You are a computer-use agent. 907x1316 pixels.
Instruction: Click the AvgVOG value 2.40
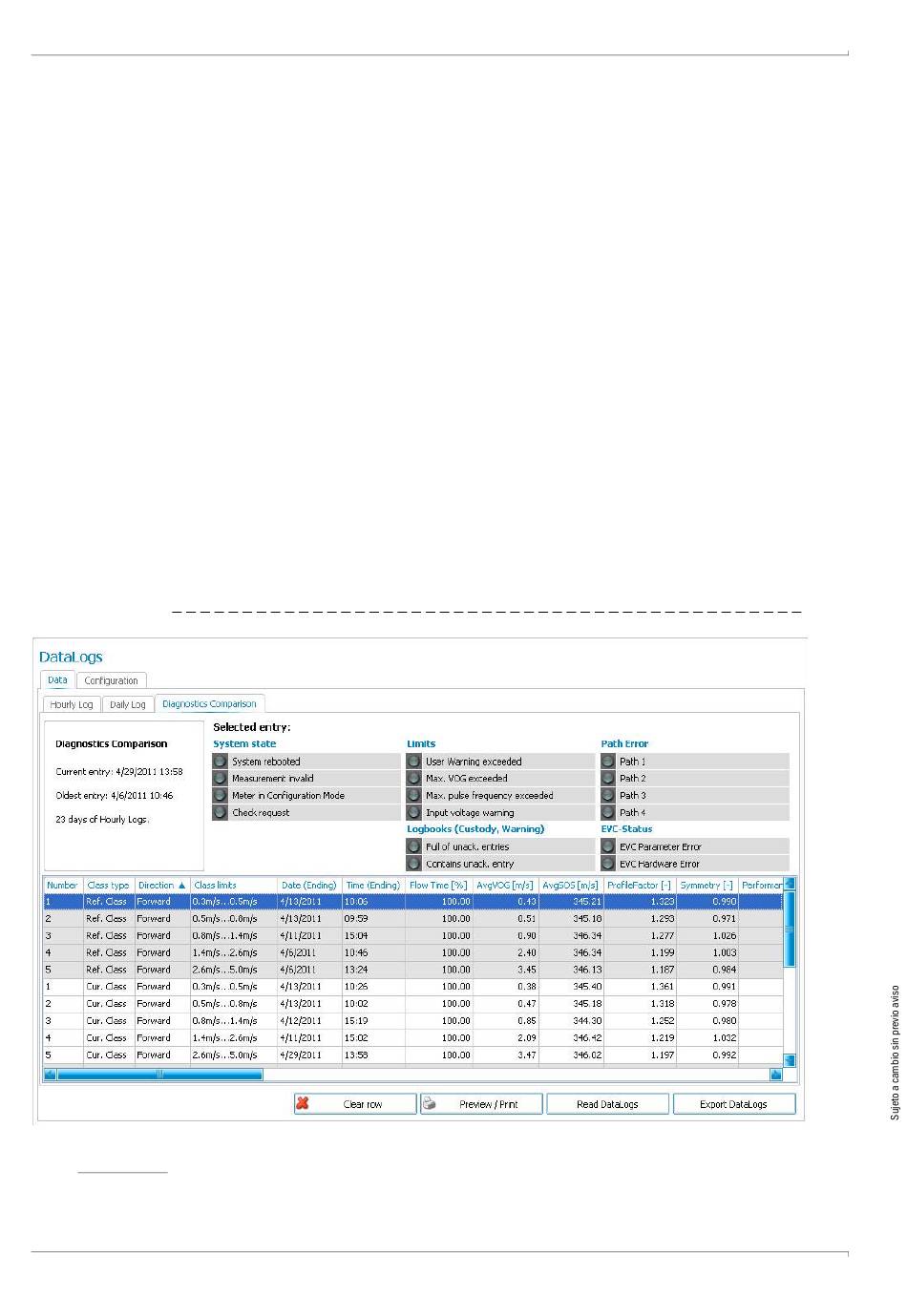click(x=526, y=953)
